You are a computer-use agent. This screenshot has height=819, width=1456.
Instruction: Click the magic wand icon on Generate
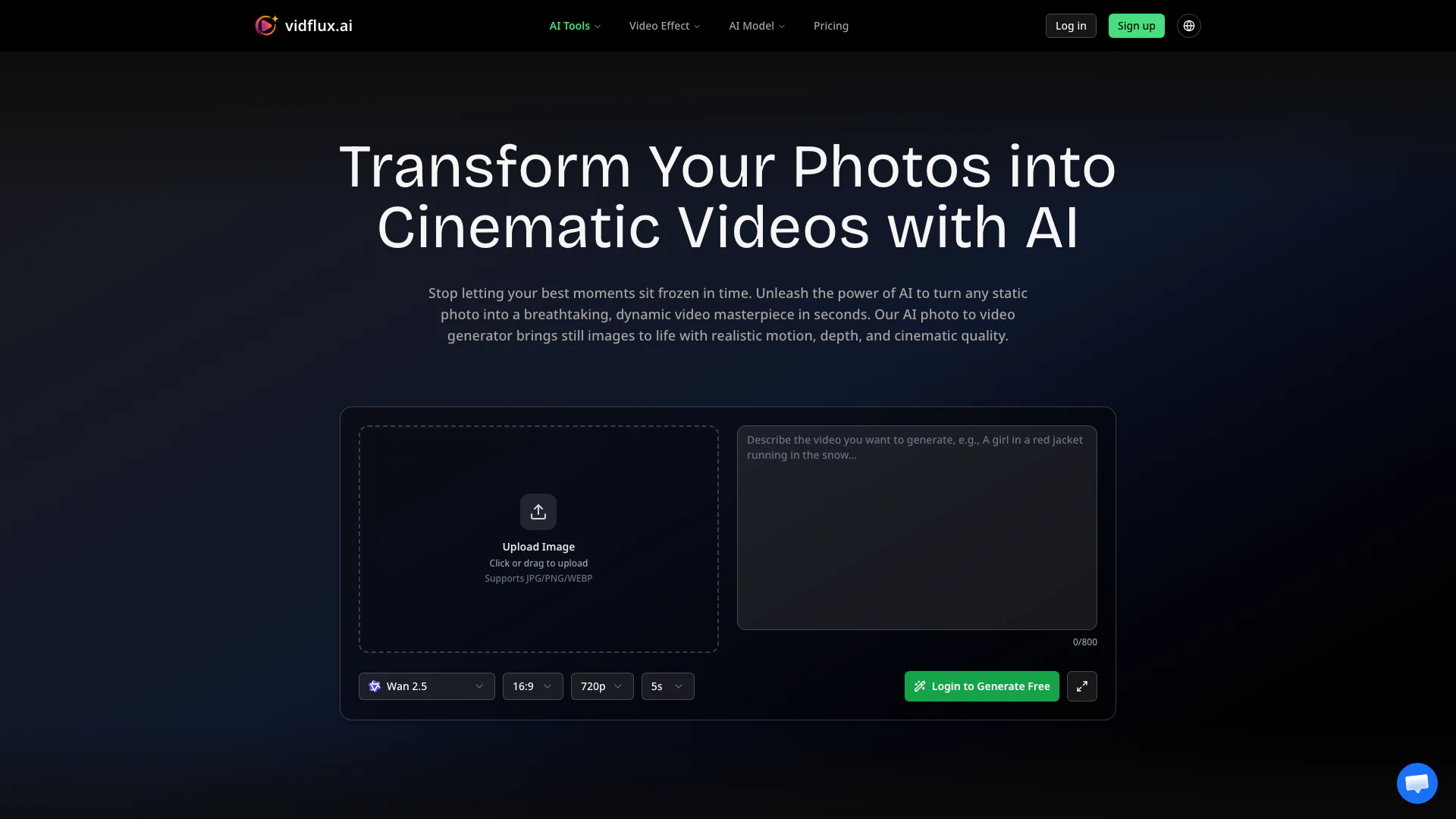point(920,686)
